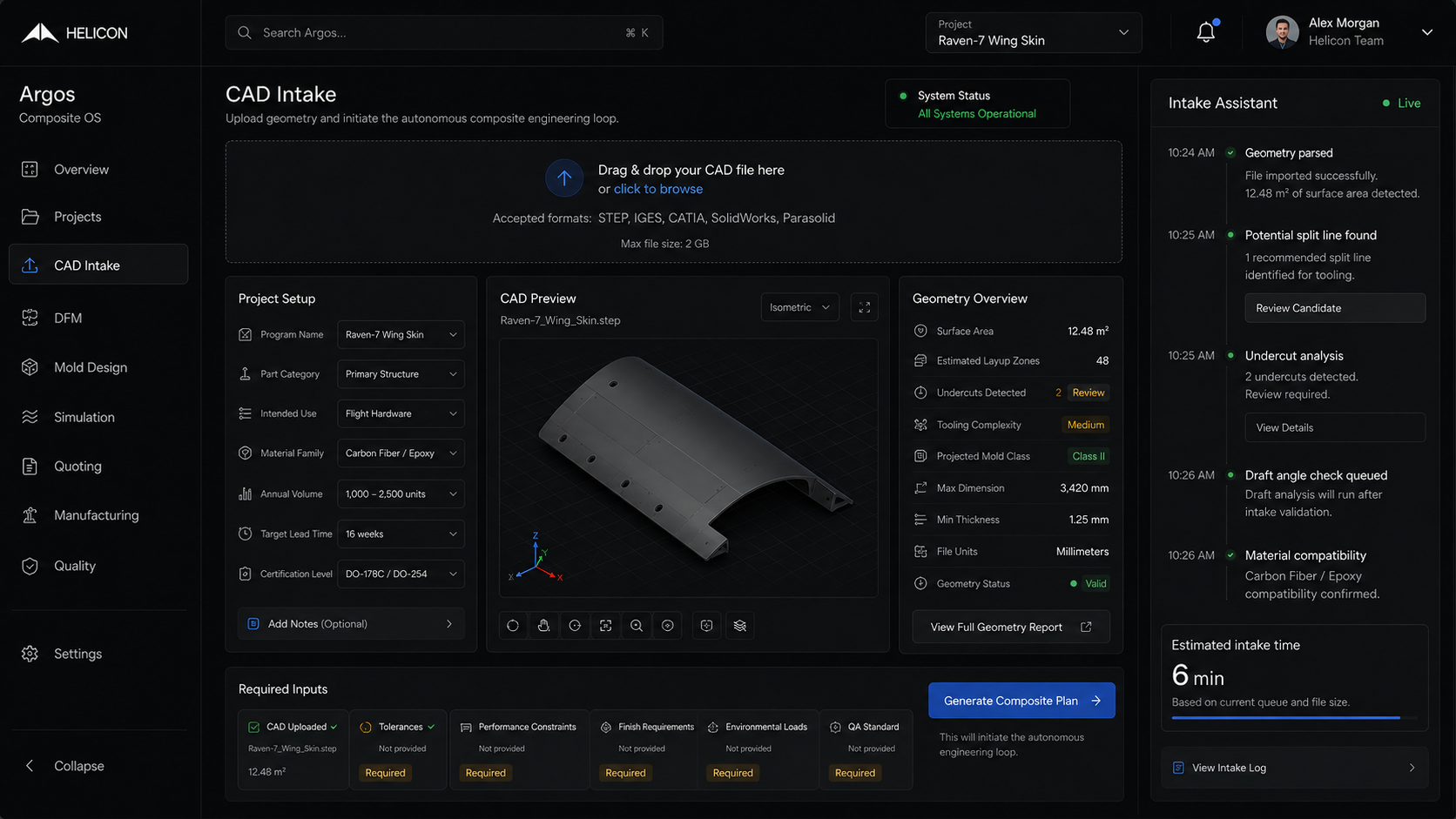Screen dimensions: 1456x819
Task: Open the Certification Level dropdown
Action: tap(401, 574)
